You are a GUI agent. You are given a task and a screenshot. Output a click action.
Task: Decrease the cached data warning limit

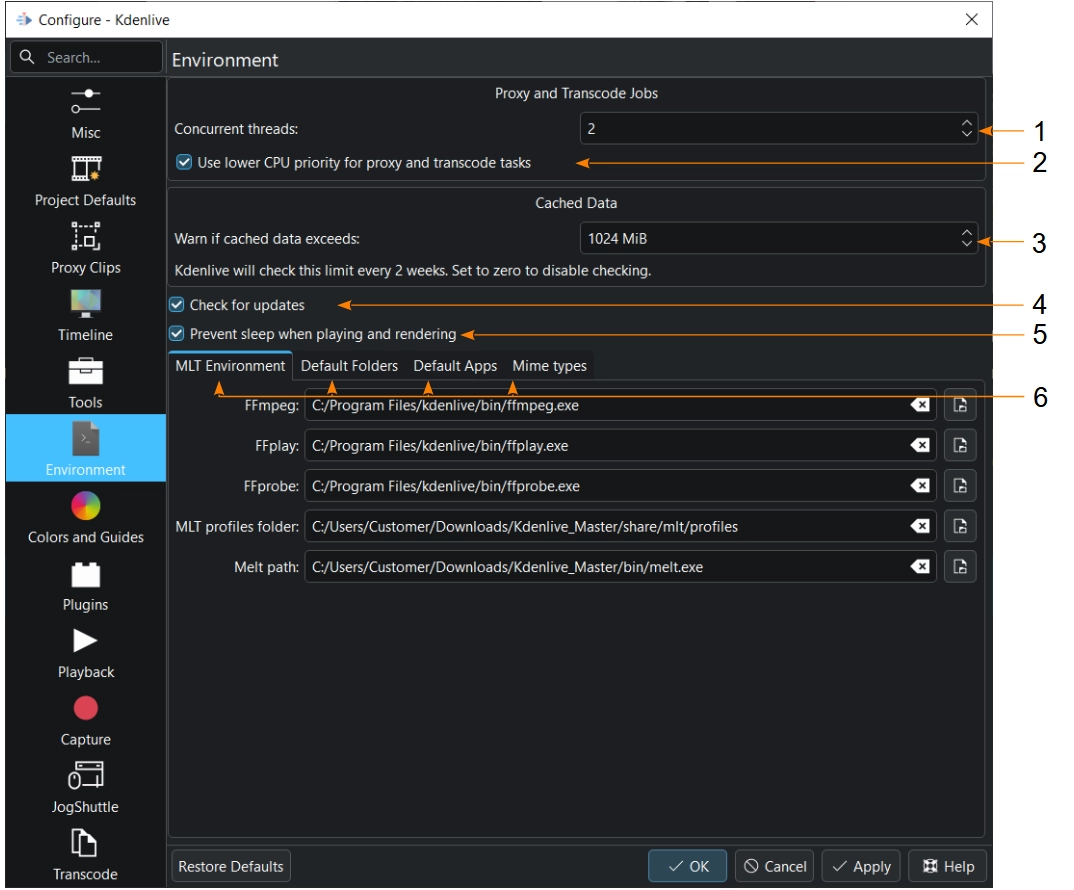click(x=966, y=244)
